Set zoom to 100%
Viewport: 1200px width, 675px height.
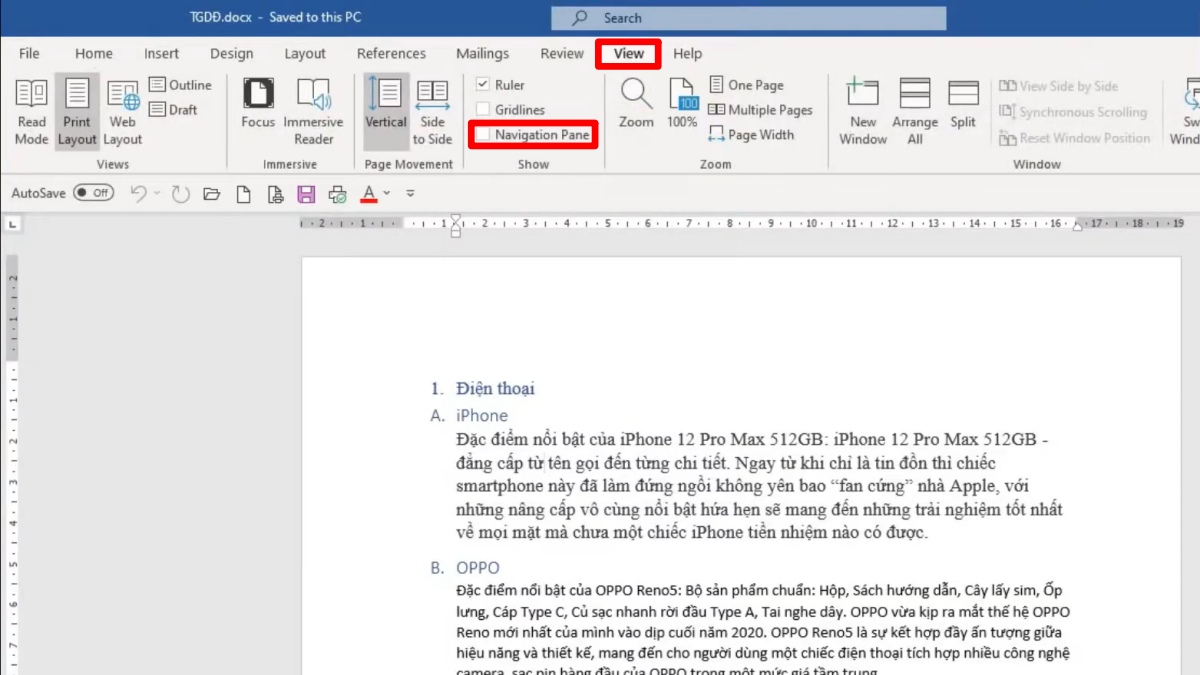click(x=682, y=104)
